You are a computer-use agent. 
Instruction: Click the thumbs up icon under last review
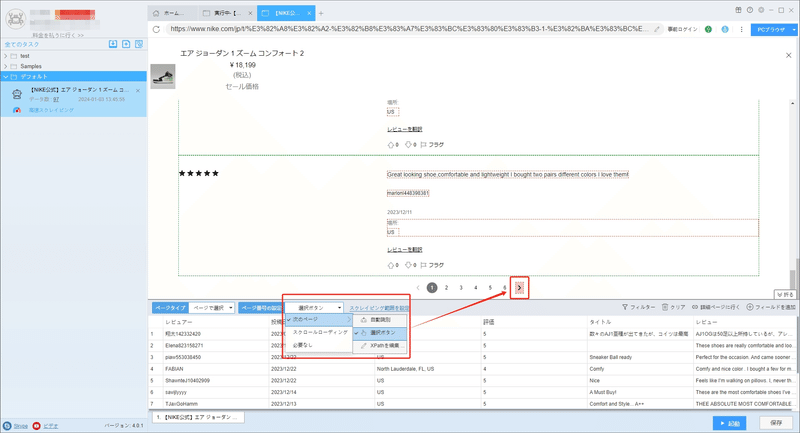click(391, 265)
